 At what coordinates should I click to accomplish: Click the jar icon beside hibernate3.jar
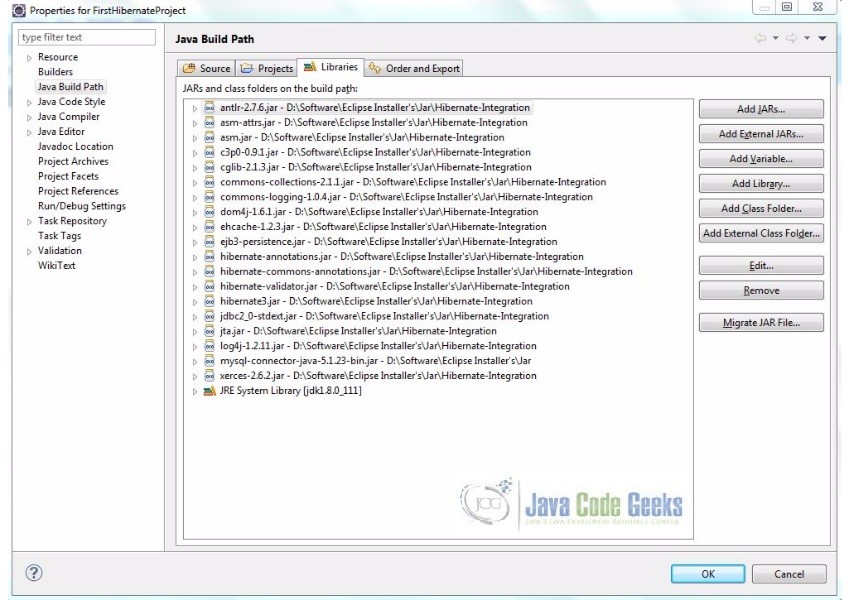click(x=209, y=302)
